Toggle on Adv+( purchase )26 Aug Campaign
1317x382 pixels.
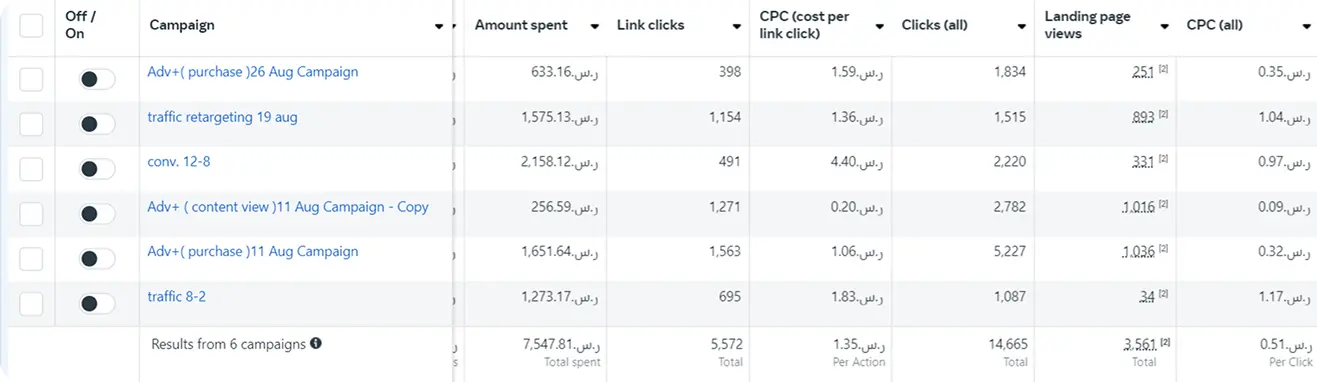[97, 79]
